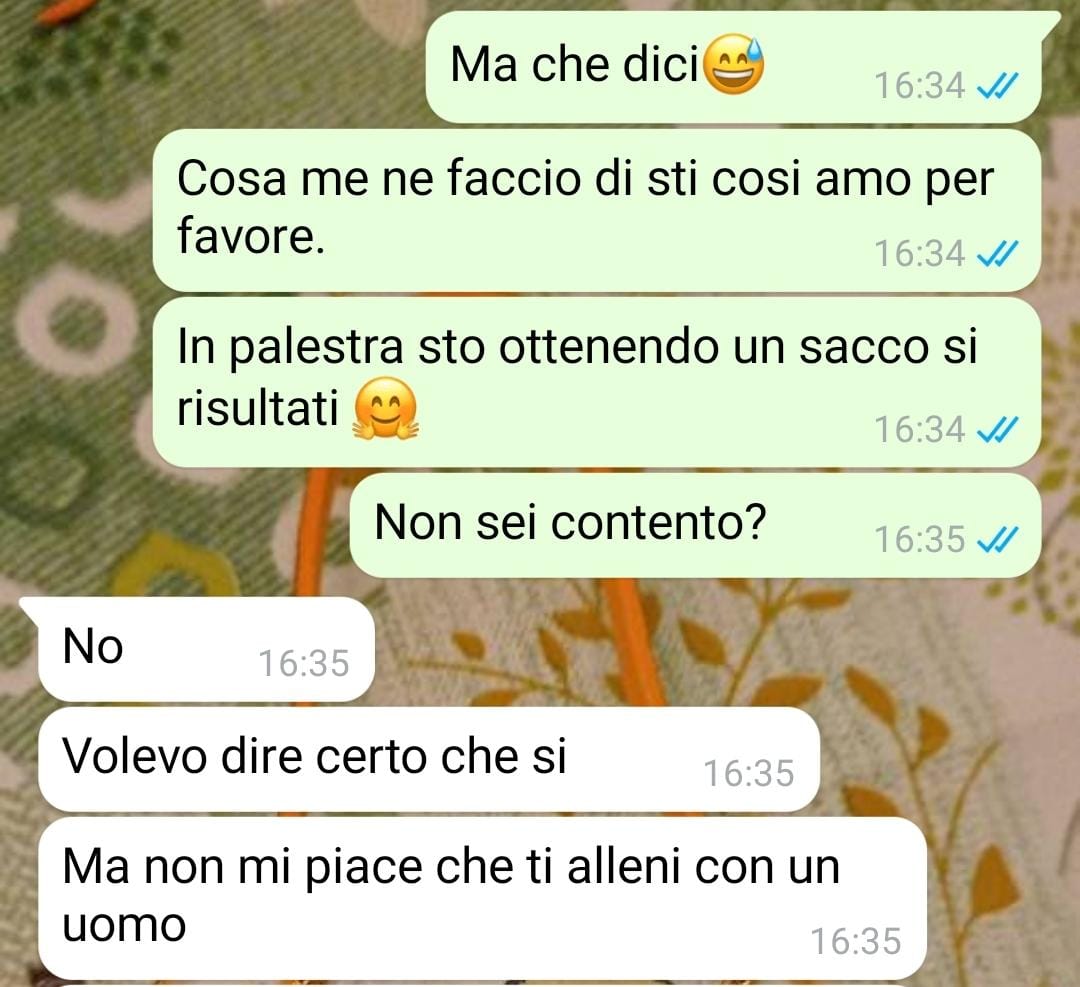The height and width of the screenshot is (987, 1080).
Task: Tap the 16:35 timestamp on the 'No' message
Action: 304,664
